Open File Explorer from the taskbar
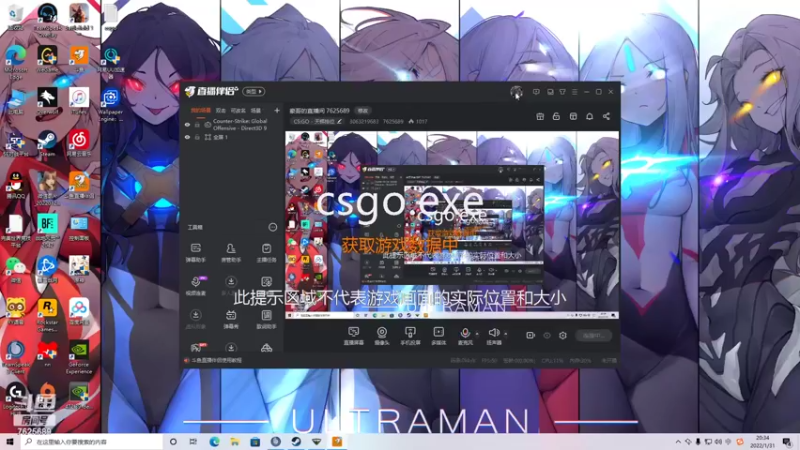The image size is (800, 450). point(235,442)
